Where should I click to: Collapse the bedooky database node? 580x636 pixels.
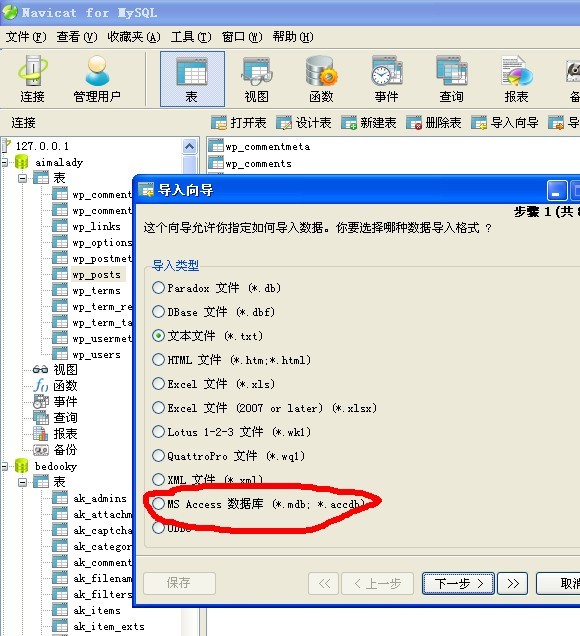4,466
